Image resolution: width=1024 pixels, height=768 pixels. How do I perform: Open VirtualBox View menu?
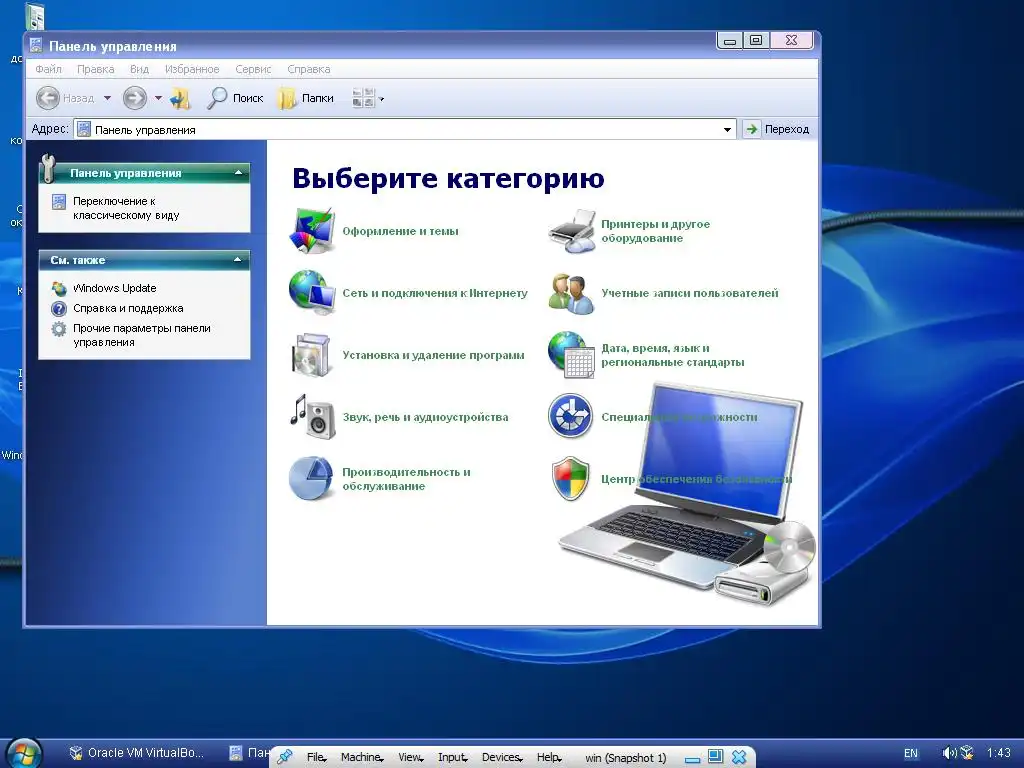(411, 757)
